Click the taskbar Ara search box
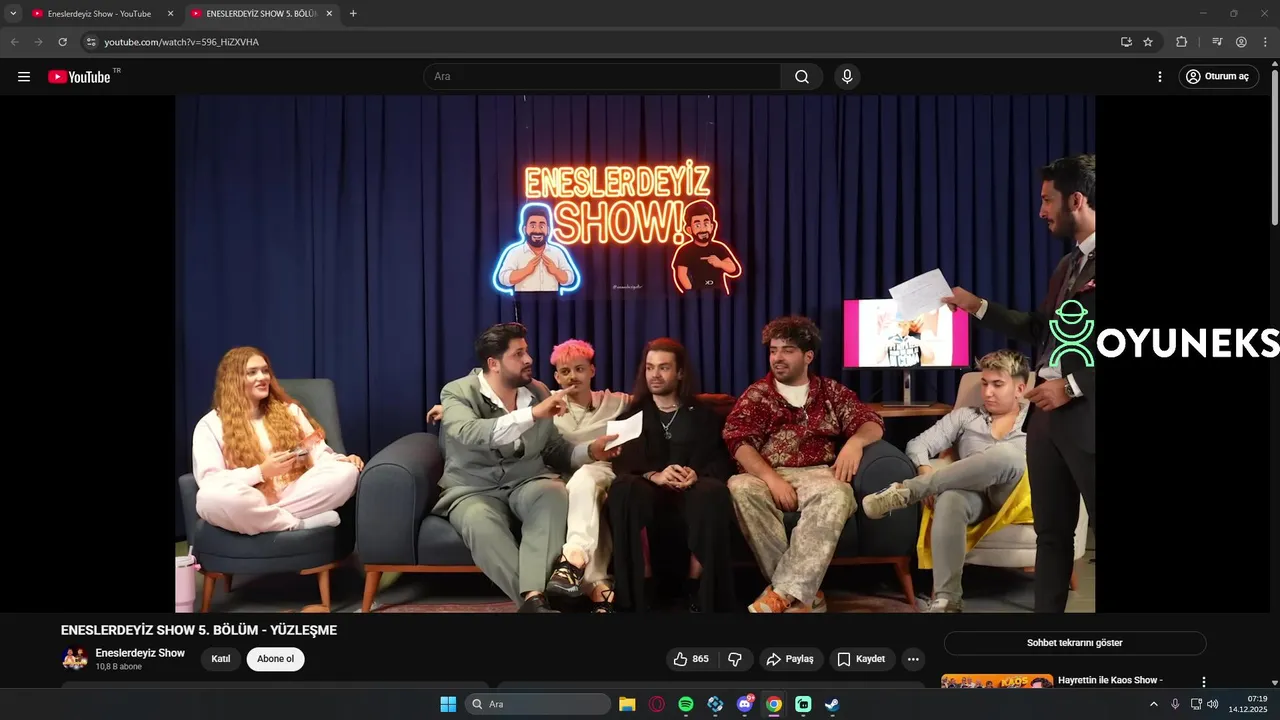This screenshot has height=720, width=1280. (538, 704)
